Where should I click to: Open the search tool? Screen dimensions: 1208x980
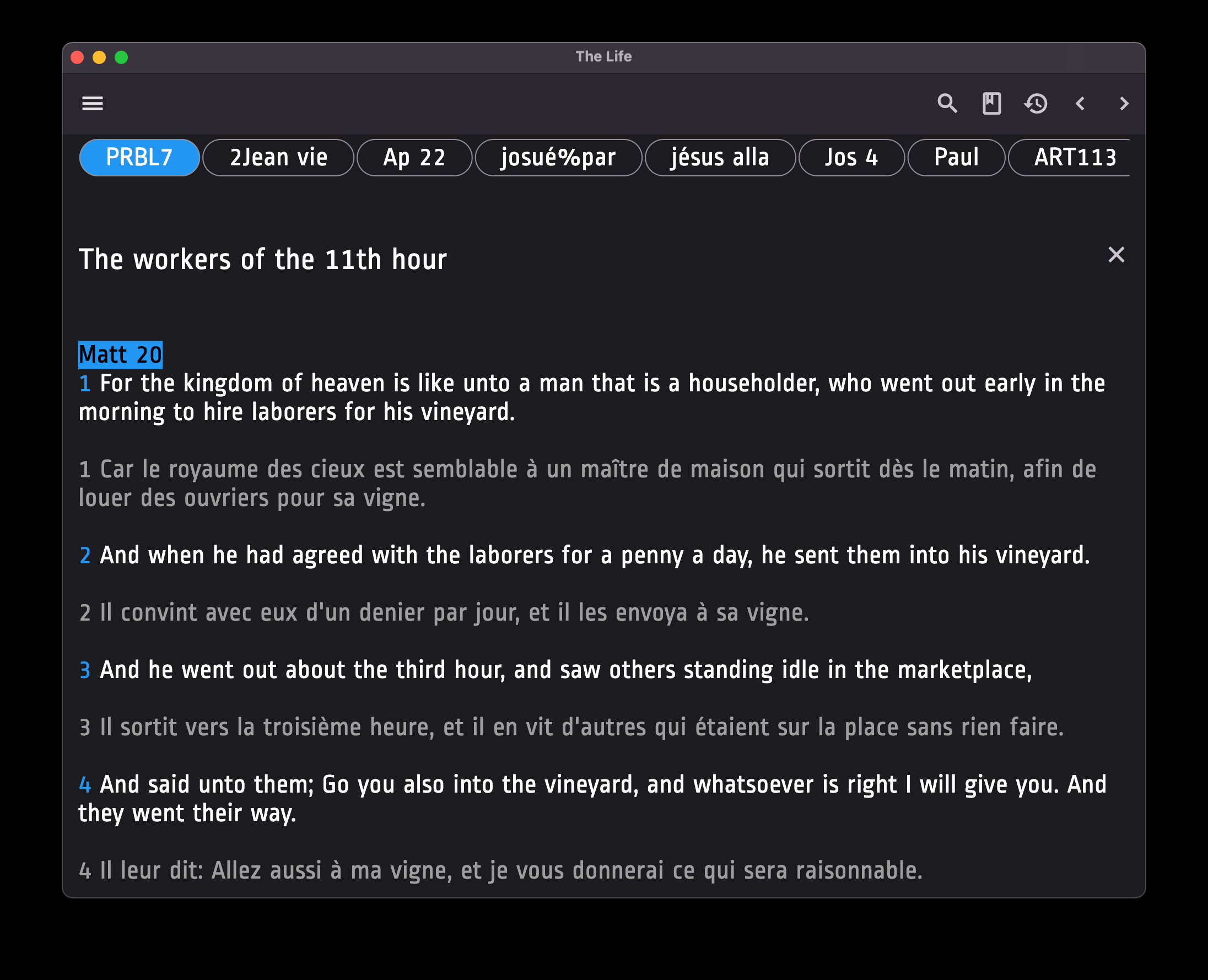click(x=947, y=104)
